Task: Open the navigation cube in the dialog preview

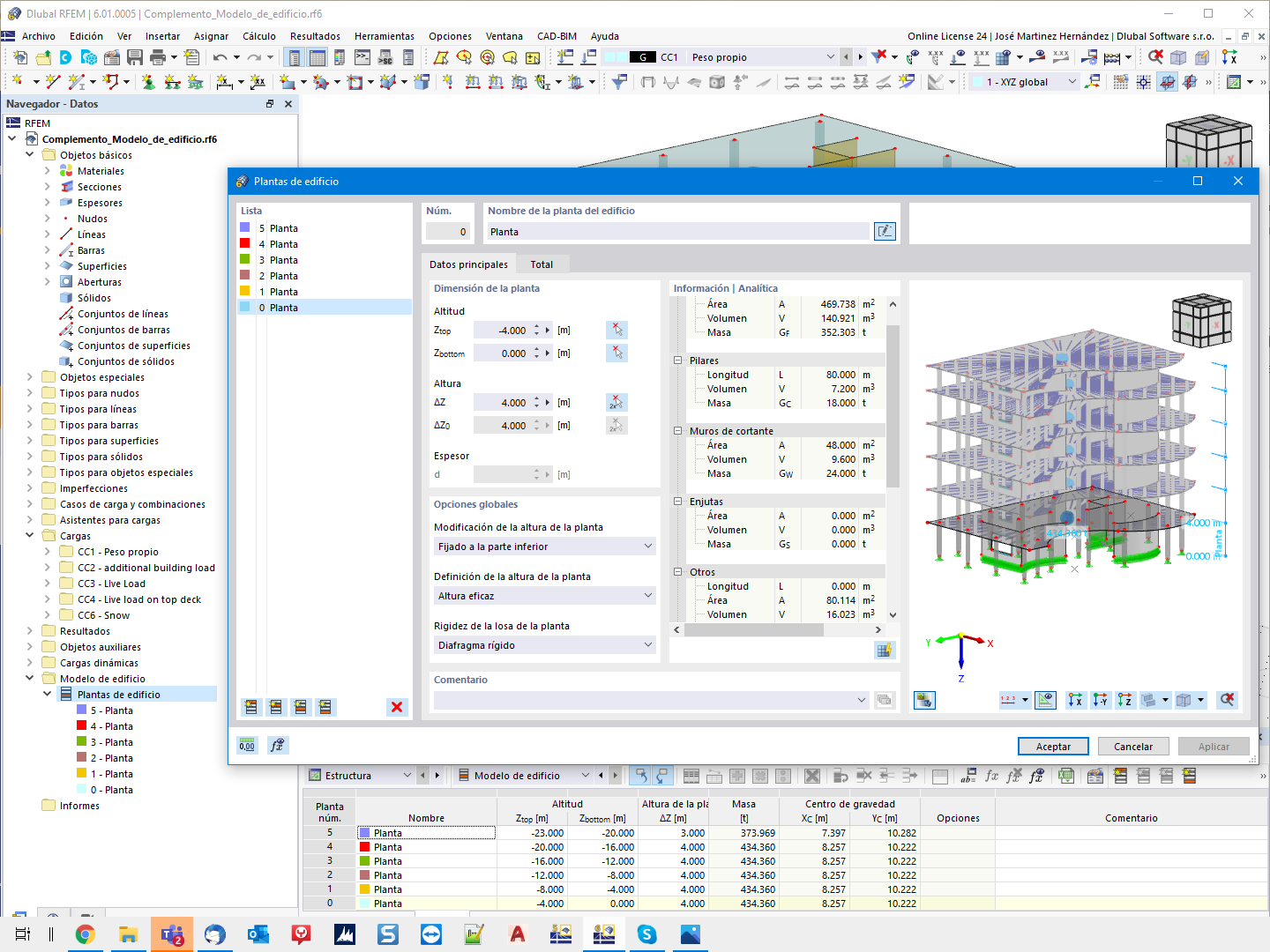Action: [1201, 322]
